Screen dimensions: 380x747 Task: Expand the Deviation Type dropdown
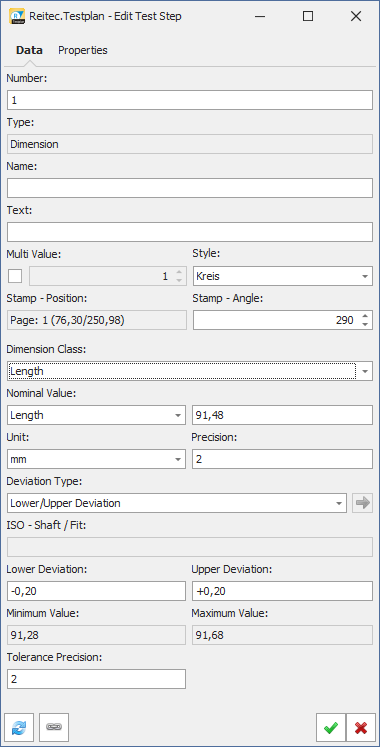click(x=177, y=503)
